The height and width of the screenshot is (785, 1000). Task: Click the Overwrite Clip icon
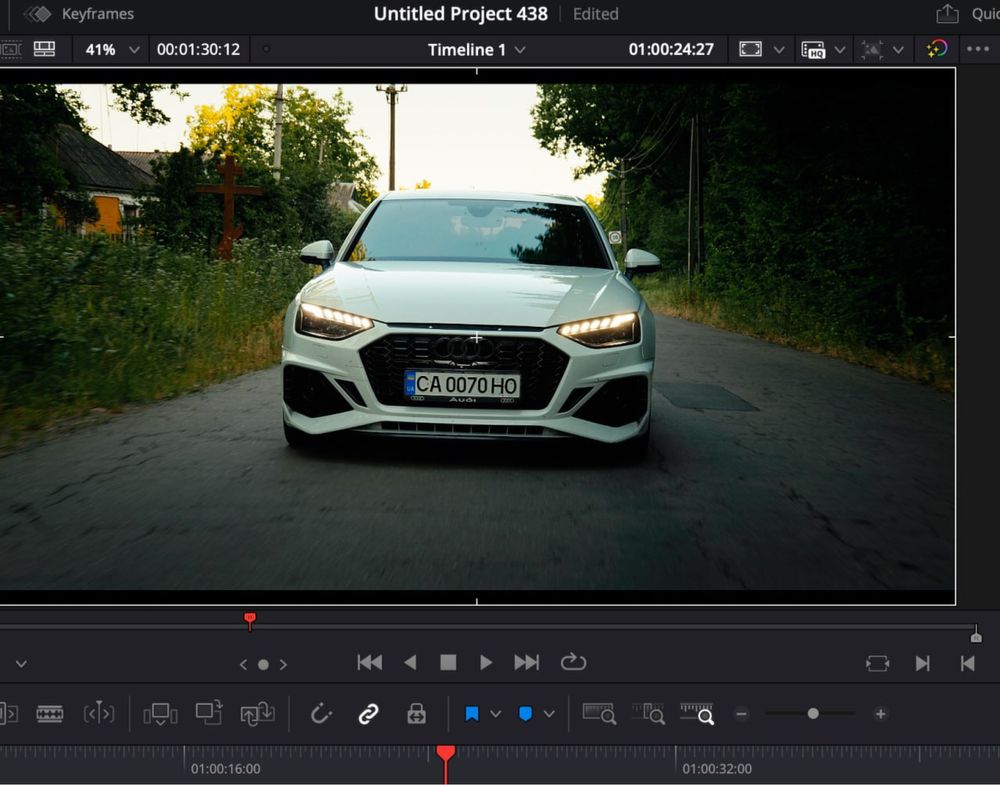209,713
